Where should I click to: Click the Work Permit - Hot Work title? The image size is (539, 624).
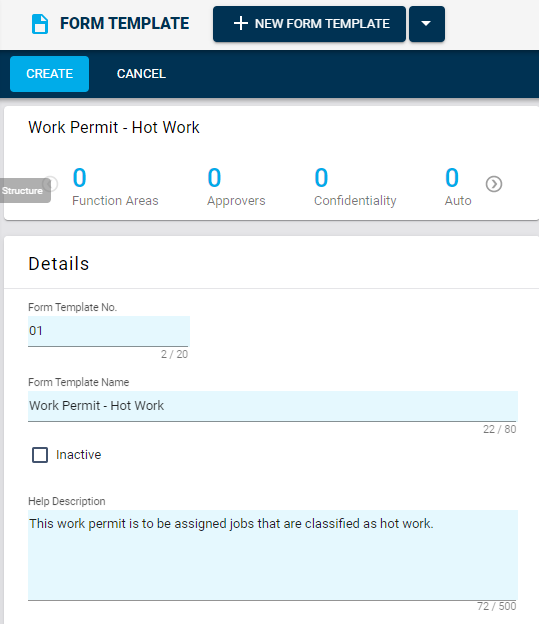click(114, 127)
